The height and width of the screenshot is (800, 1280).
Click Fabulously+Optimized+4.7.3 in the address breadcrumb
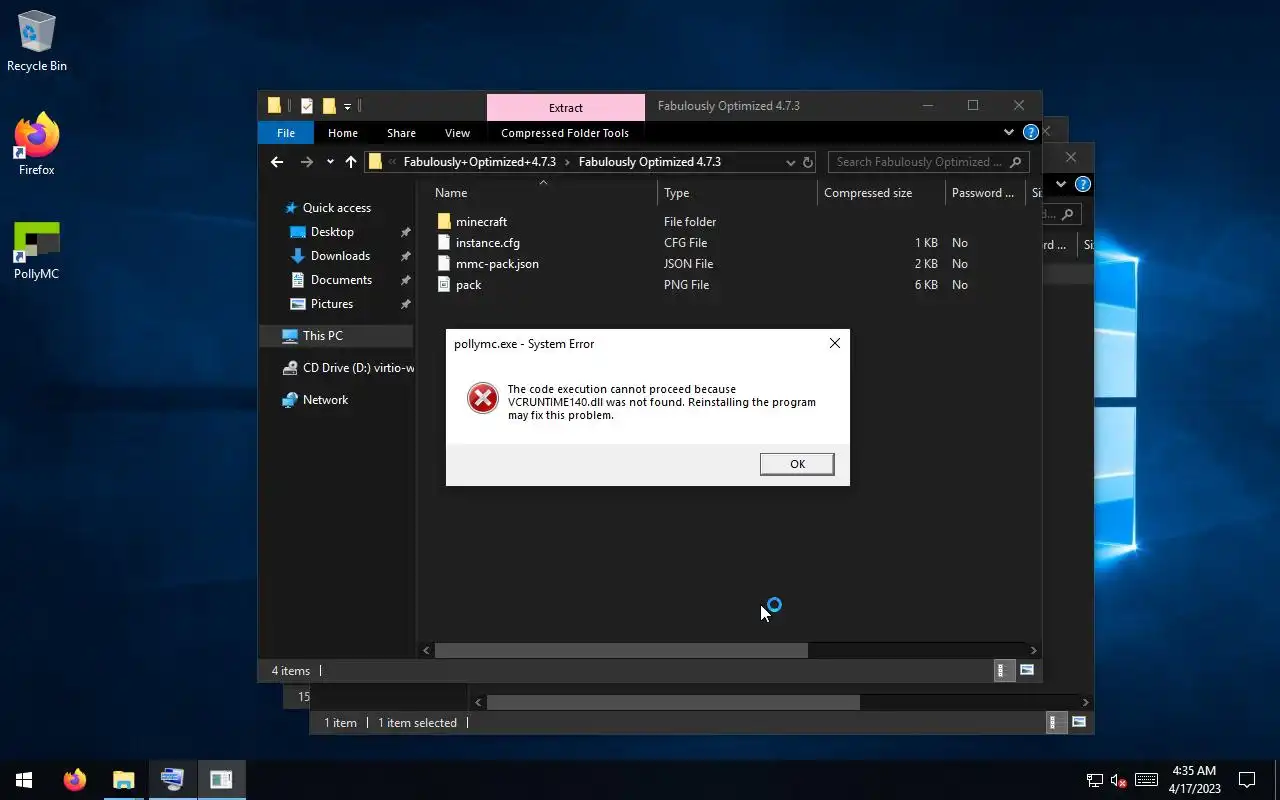(x=479, y=162)
